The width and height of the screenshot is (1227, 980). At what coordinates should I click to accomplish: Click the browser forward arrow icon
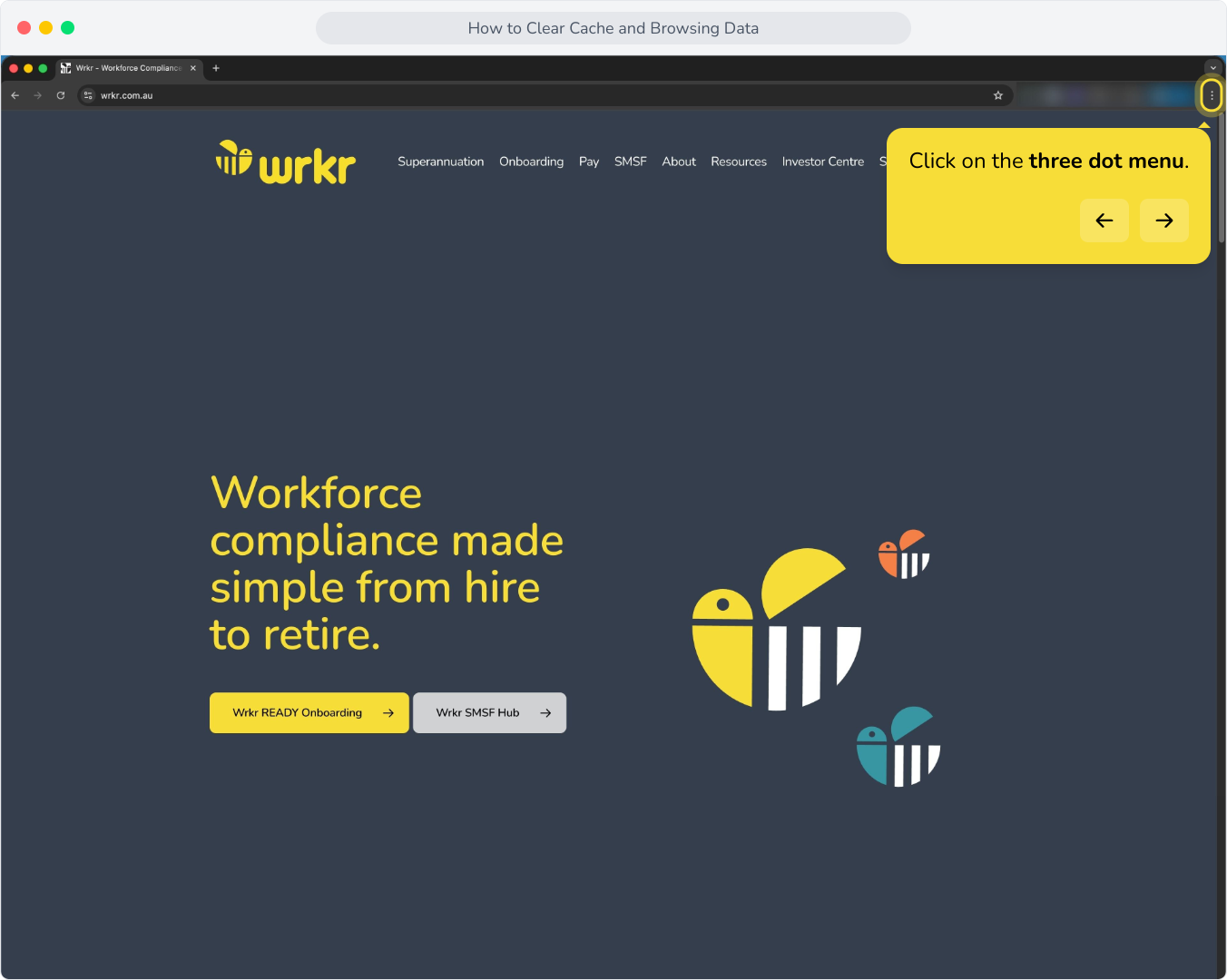click(x=38, y=95)
